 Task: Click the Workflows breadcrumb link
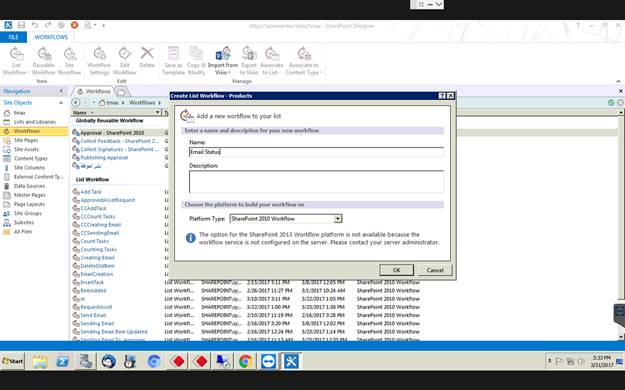[x=142, y=103]
